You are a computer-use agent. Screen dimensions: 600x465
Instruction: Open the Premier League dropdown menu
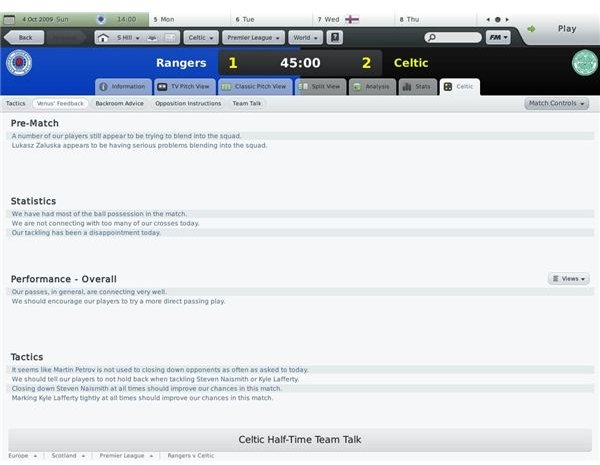point(253,38)
